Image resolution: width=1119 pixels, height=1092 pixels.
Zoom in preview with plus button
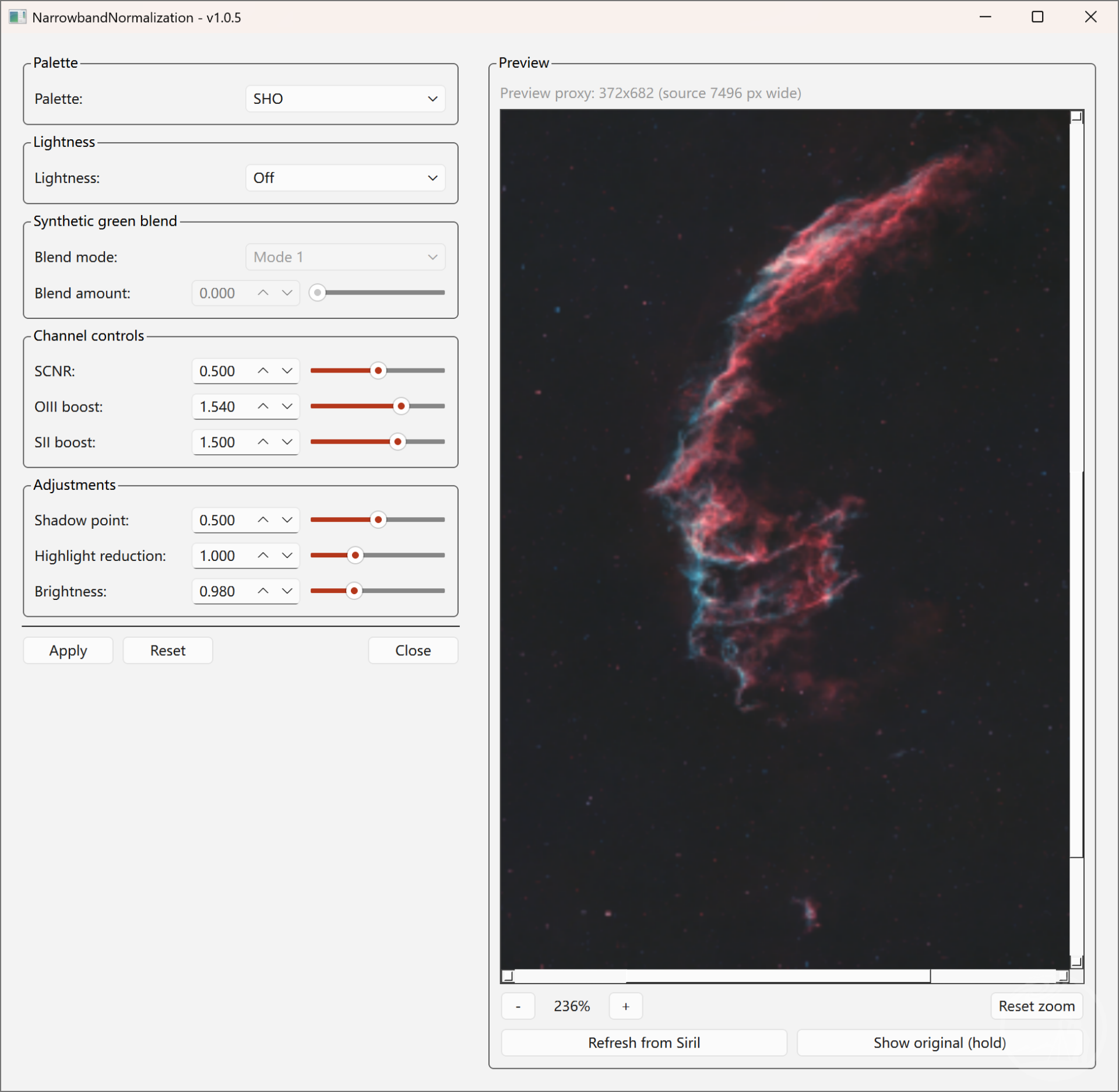tap(626, 1006)
